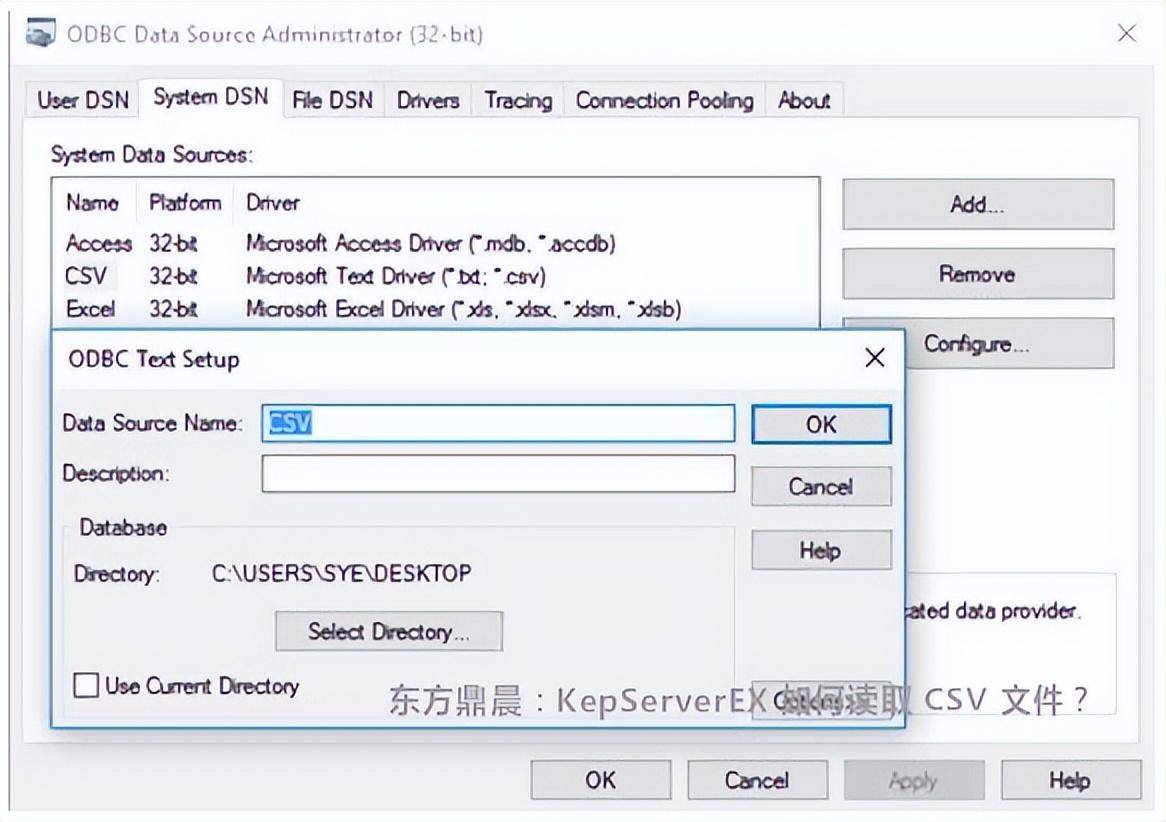
Task: Select the CSV data source row
Action: tap(435, 276)
